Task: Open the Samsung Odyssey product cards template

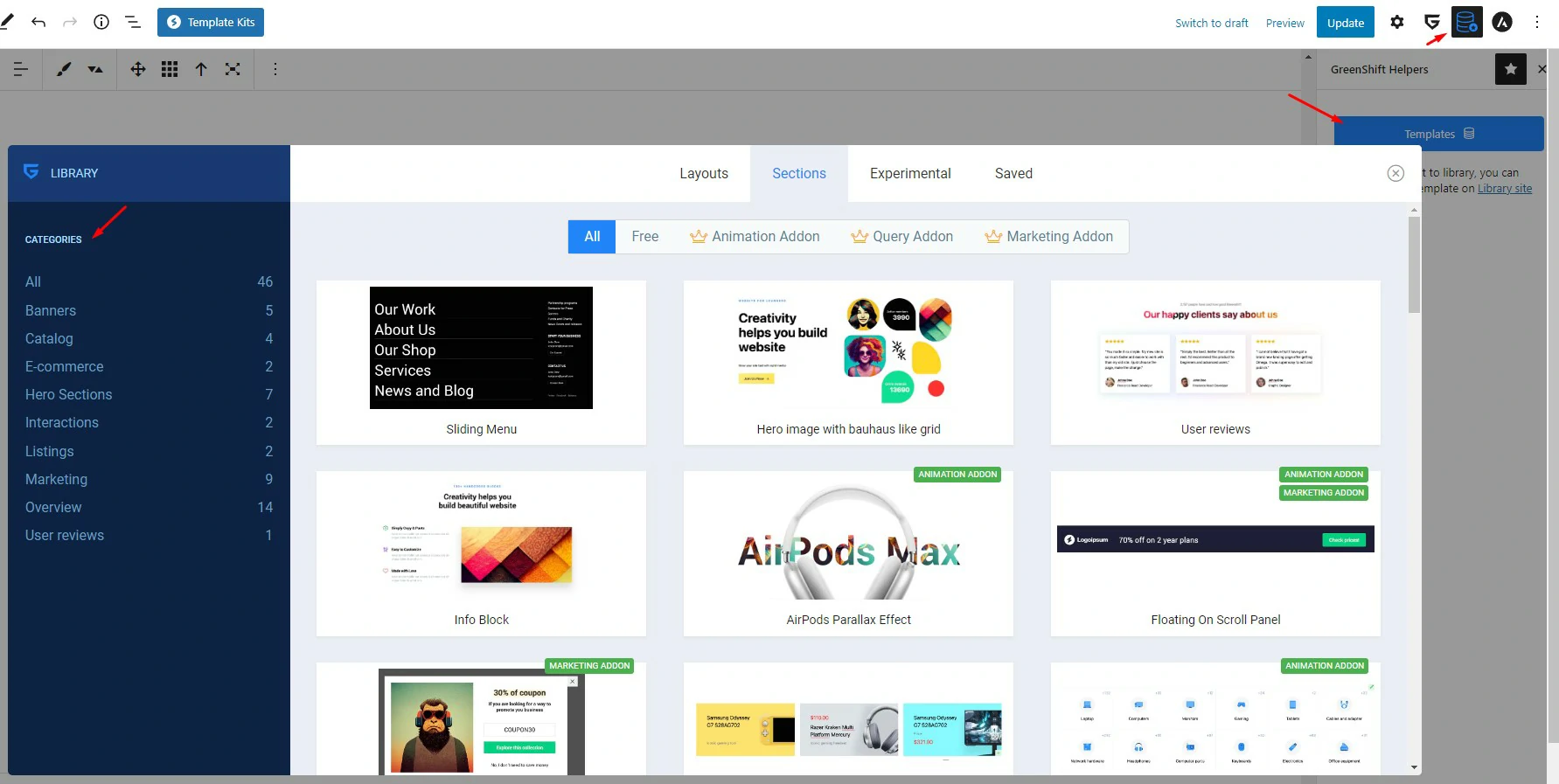Action: (848, 718)
